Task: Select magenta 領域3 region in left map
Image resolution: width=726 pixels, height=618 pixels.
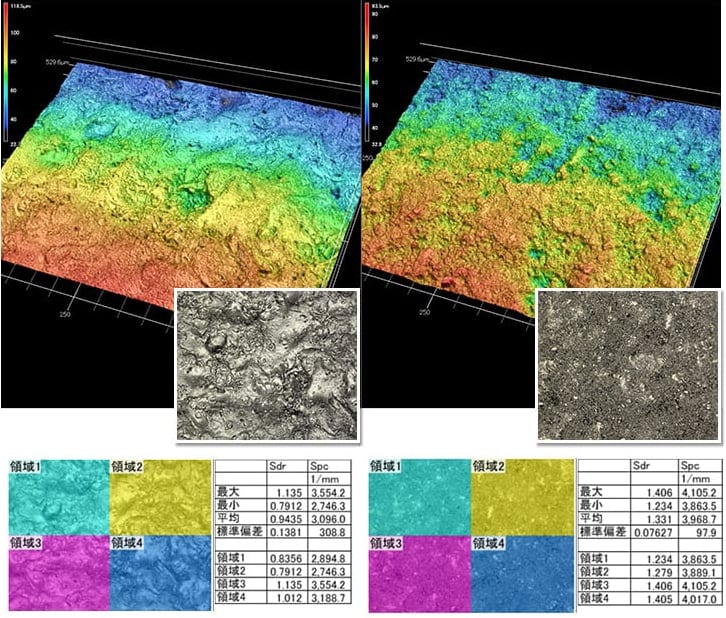Action: (57, 575)
